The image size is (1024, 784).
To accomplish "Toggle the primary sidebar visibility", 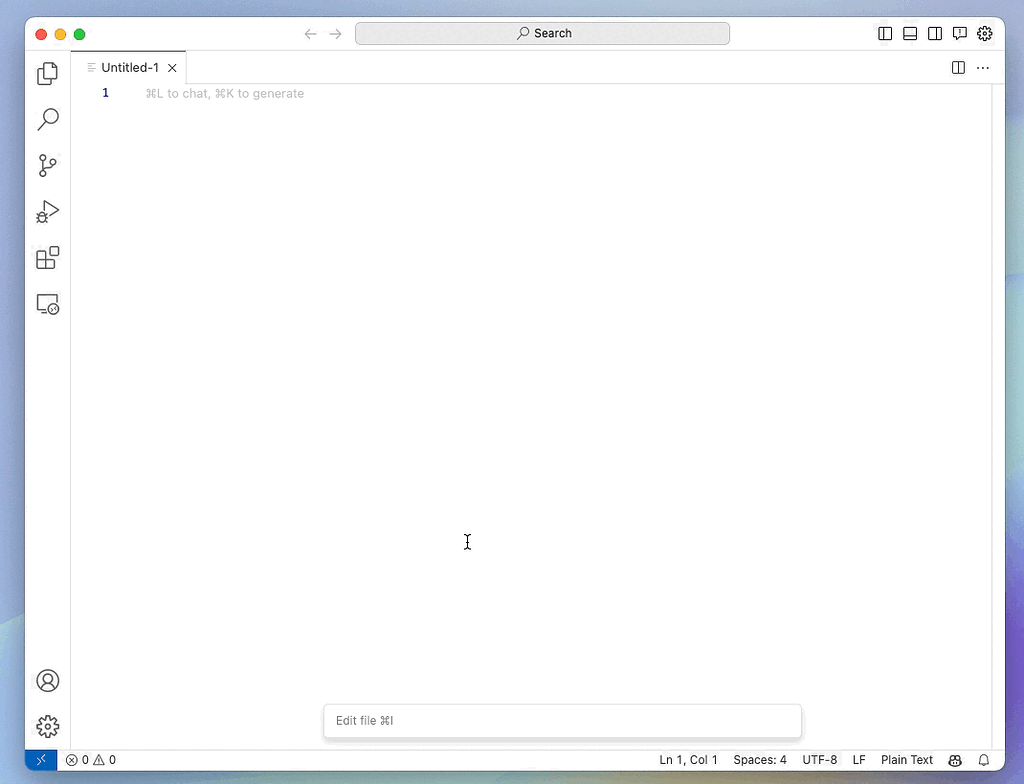I will (884, 33).
